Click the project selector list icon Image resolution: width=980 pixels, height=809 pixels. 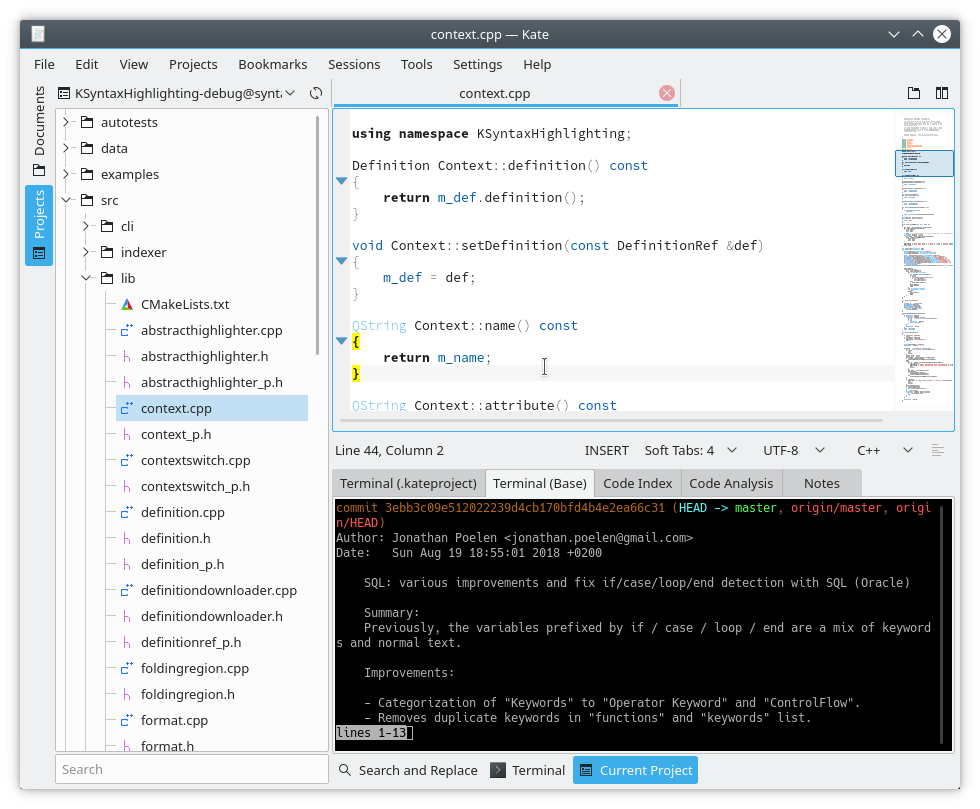pyautogui.click(x=64, y=93)
